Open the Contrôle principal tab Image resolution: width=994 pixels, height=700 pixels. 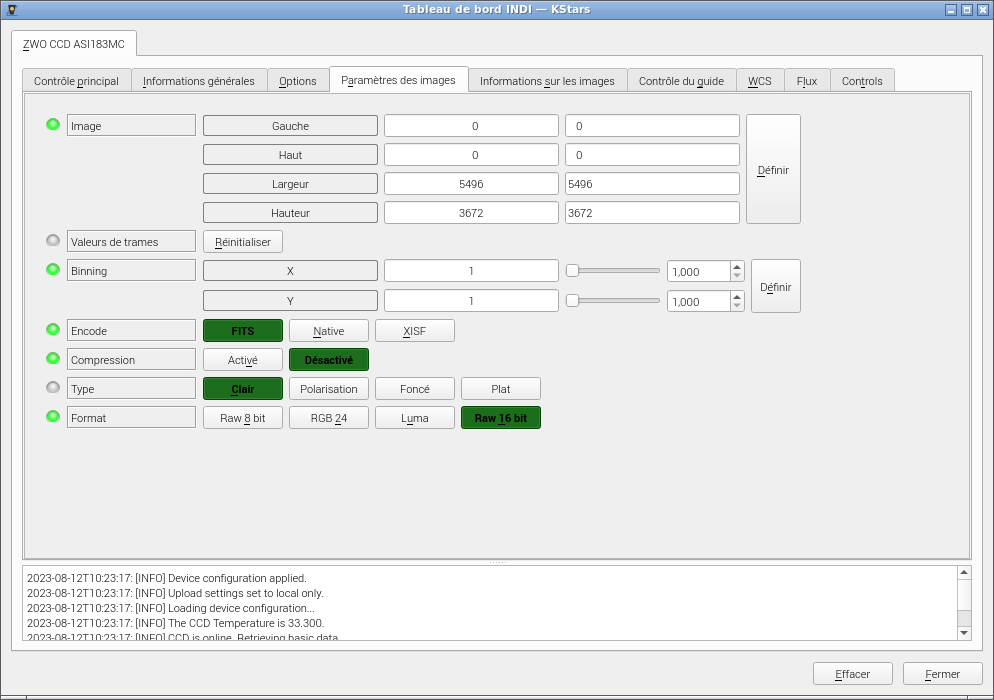click(76, 81)
